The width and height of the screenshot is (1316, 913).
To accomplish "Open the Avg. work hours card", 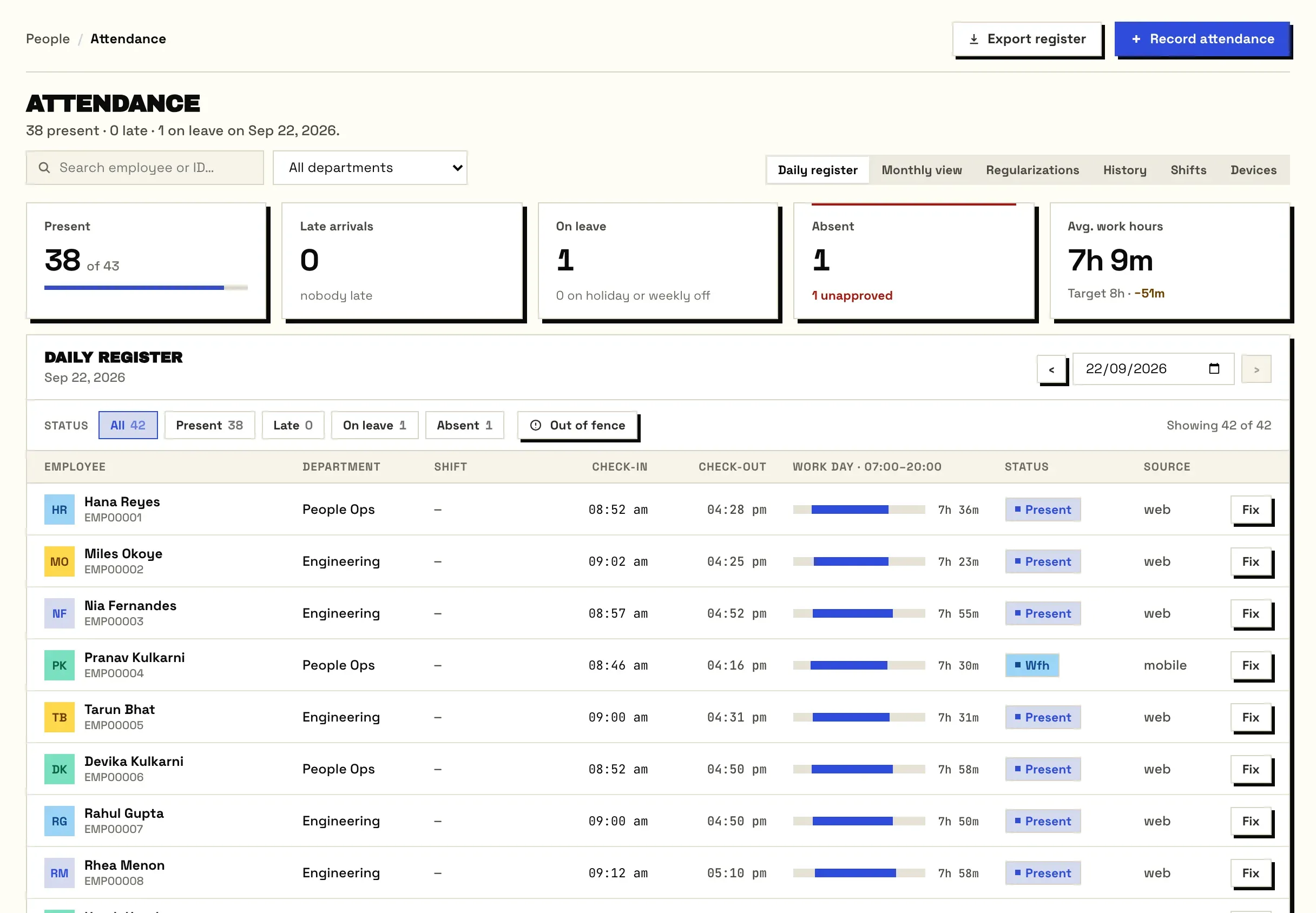I will pos(1170,261).
